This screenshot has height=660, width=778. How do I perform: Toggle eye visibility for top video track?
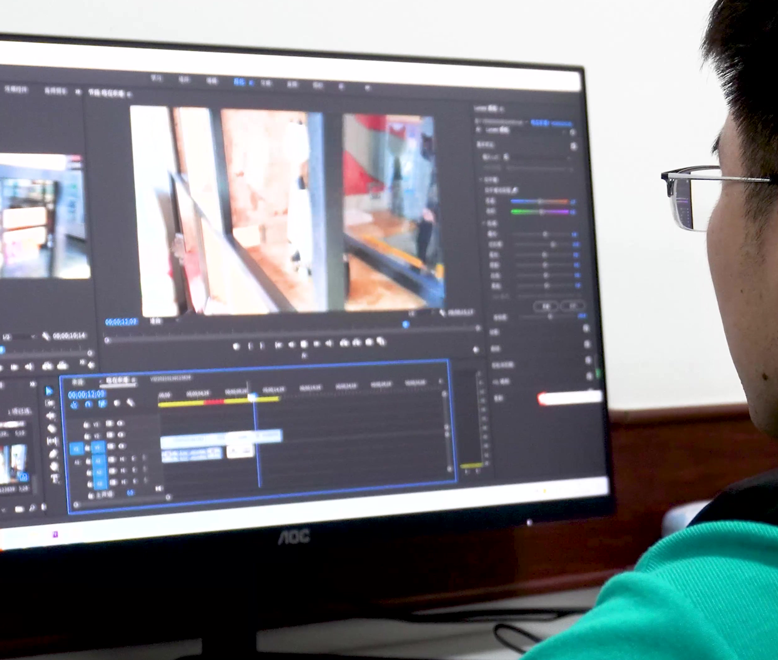[121, 423]
